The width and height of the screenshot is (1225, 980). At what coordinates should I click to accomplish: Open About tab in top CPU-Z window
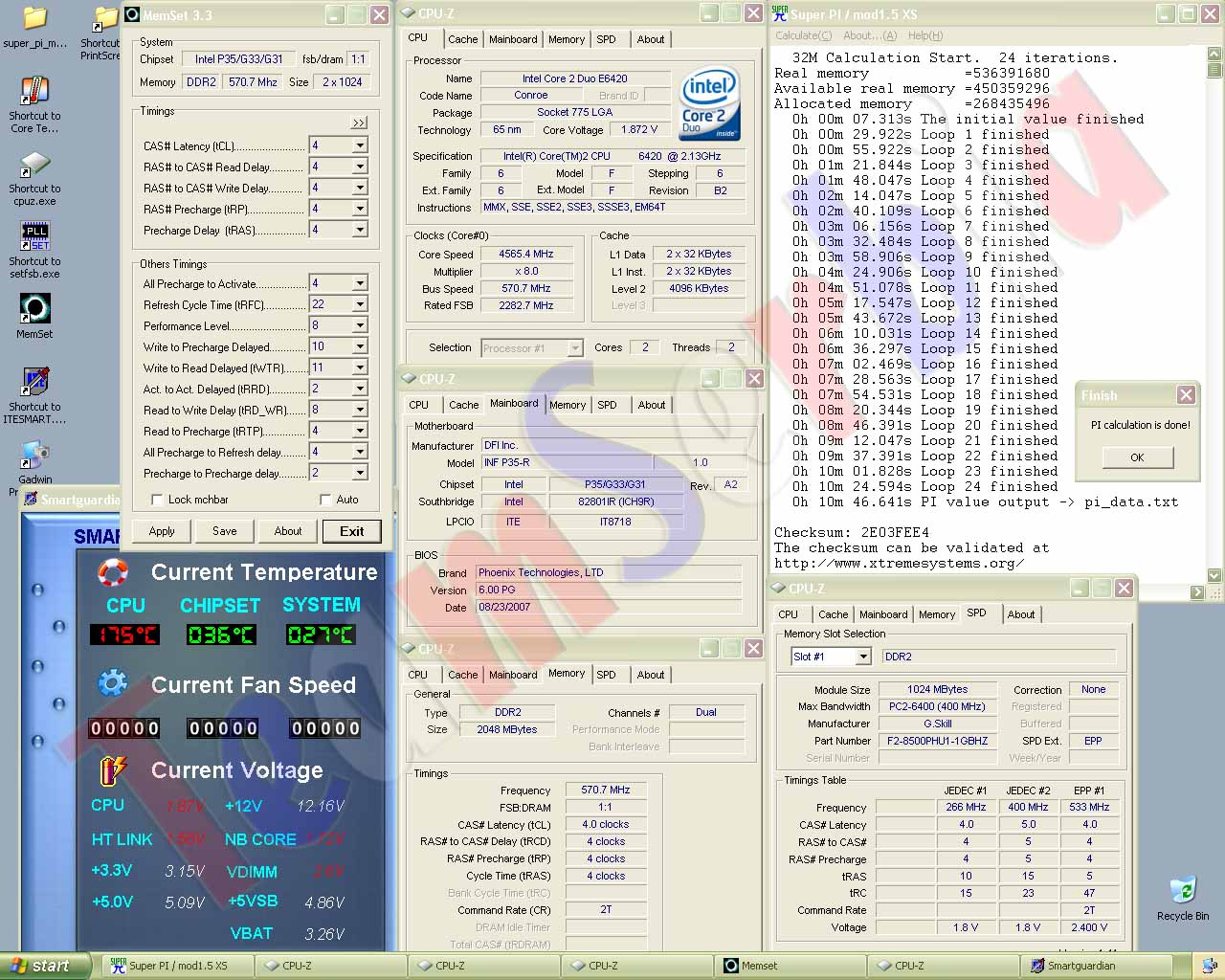651,39
